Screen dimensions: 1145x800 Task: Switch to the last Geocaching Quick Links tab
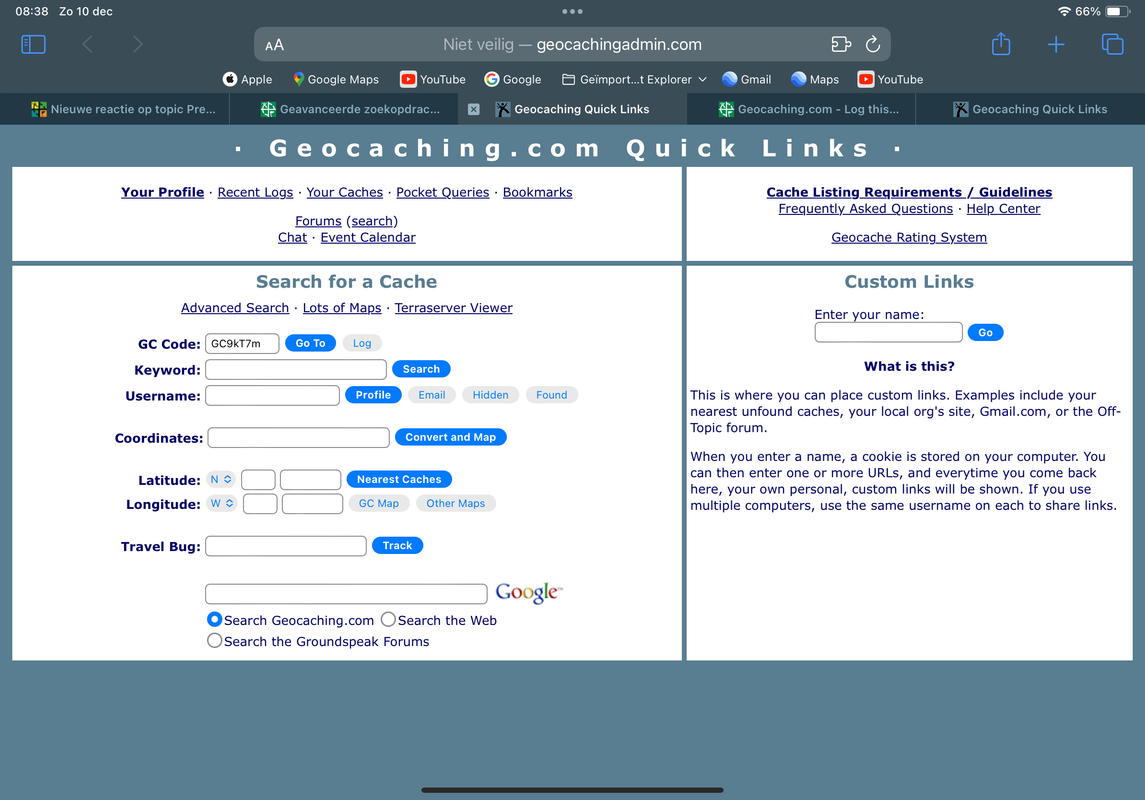[x=1030, y=109]
